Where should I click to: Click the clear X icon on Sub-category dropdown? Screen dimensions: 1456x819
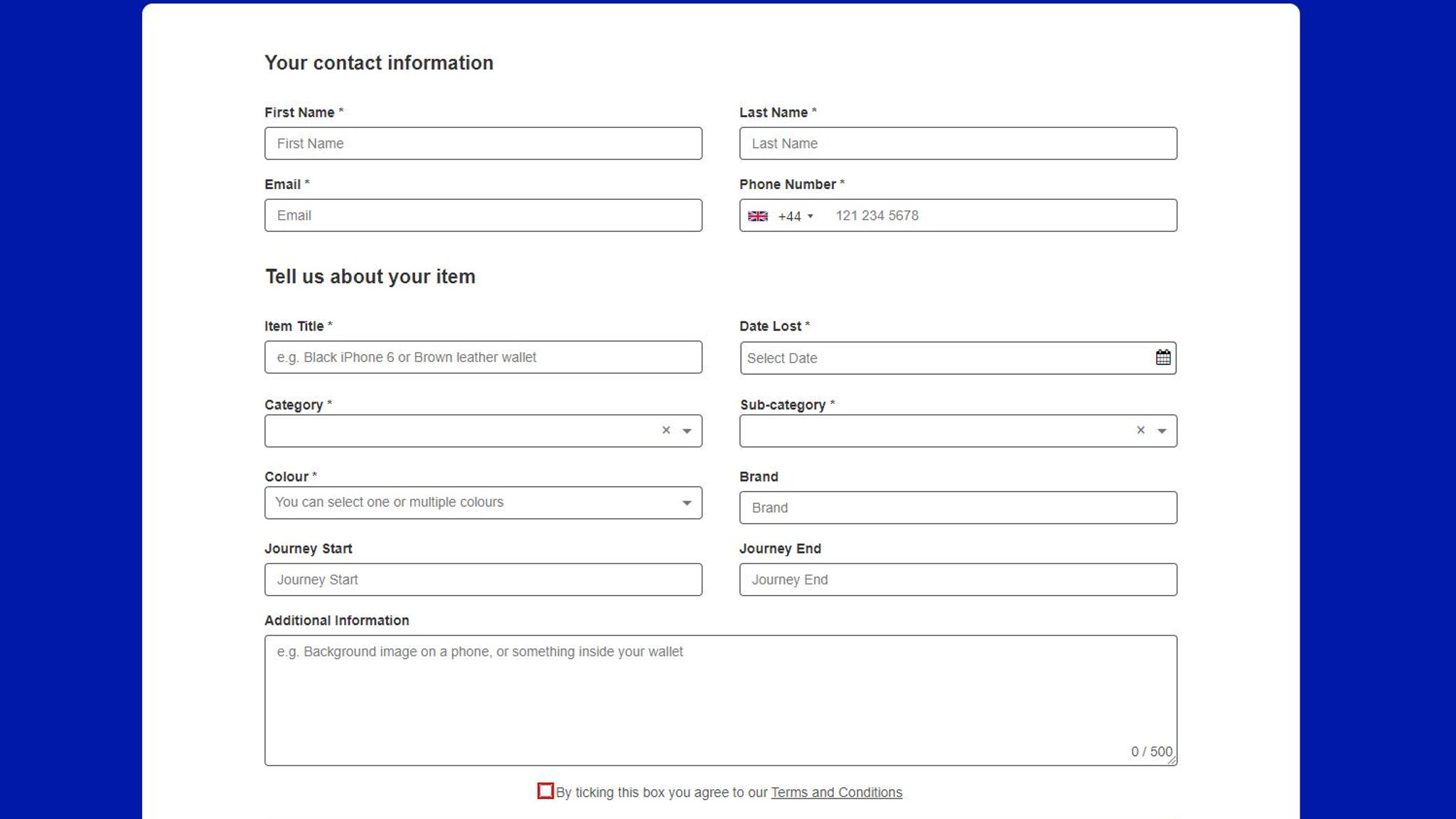point(1140,430)
